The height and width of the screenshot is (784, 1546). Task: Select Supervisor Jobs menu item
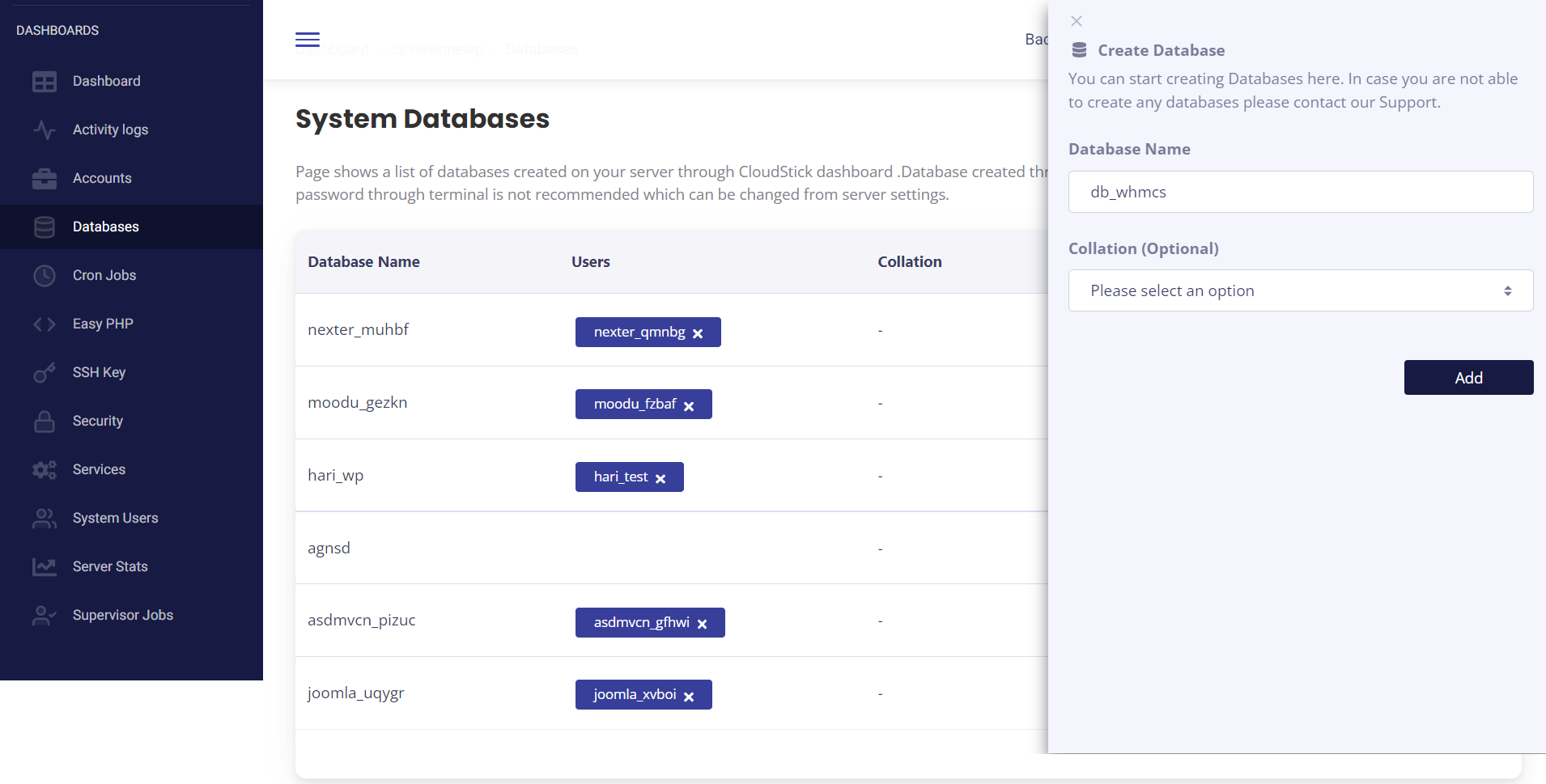(x=122, y=615)
